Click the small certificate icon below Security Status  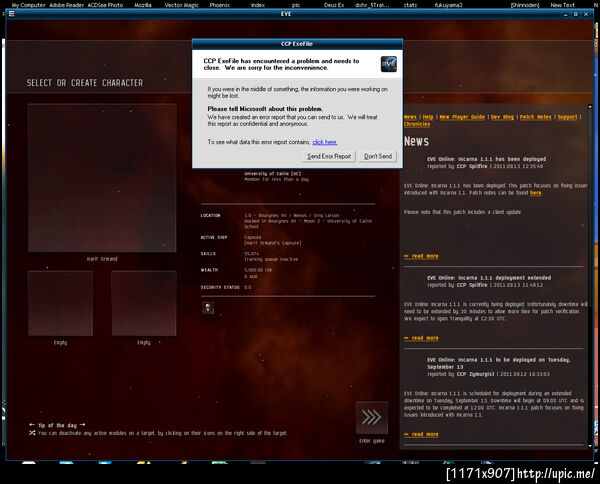coord(208,308)
